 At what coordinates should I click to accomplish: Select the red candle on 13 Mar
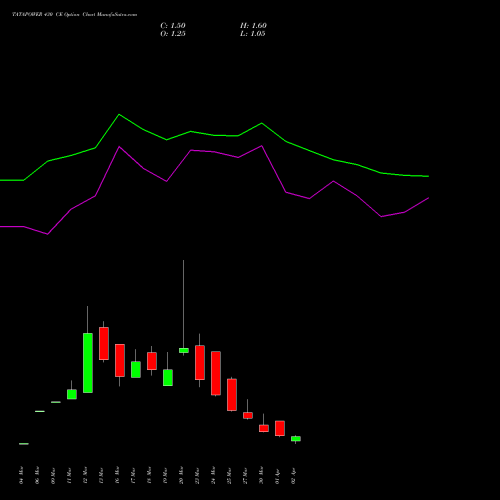coord(104,343)
